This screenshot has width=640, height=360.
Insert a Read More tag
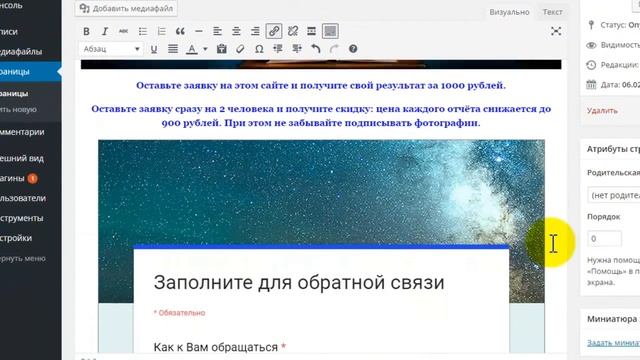pyautogui.click(x=311, y=31)
